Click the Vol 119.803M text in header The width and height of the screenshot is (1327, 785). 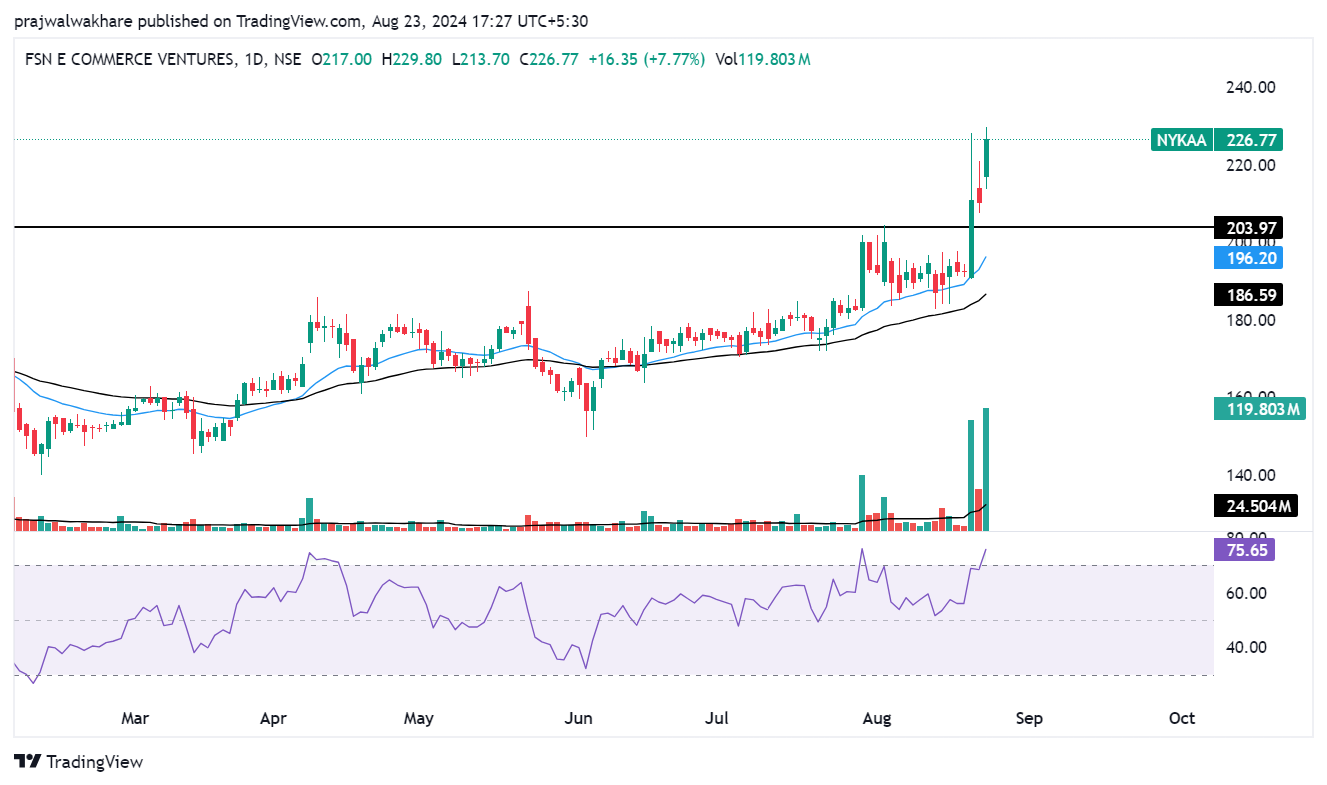click(763, 59)
